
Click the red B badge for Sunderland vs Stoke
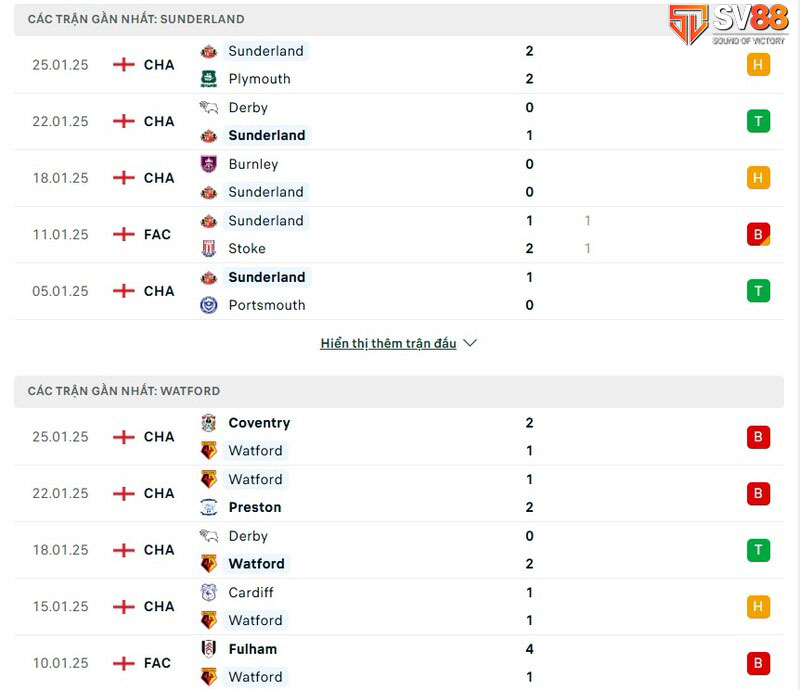coord(758,234)
